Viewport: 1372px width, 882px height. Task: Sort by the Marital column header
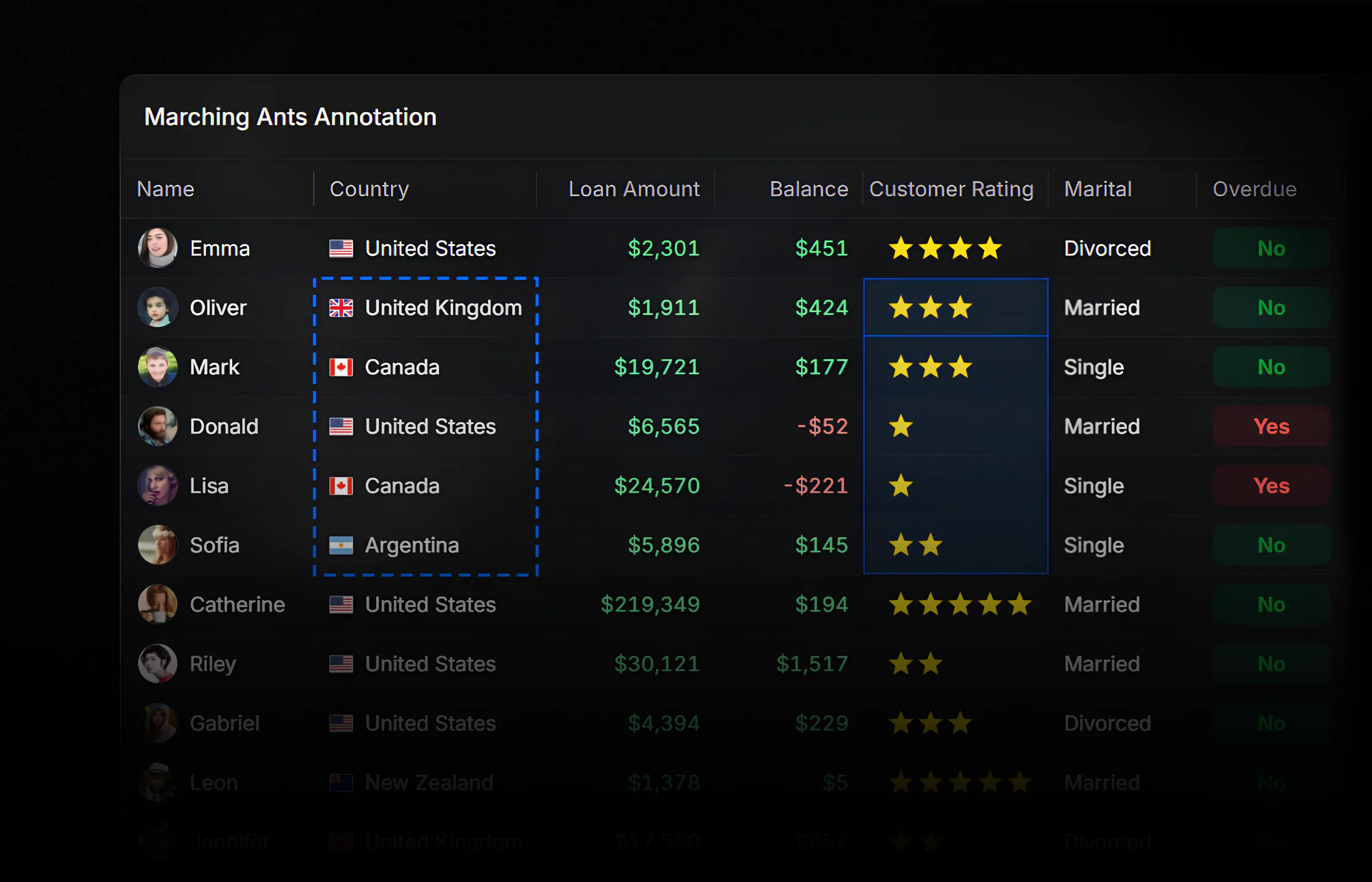pyautogui.click(x=1098, y=189)
